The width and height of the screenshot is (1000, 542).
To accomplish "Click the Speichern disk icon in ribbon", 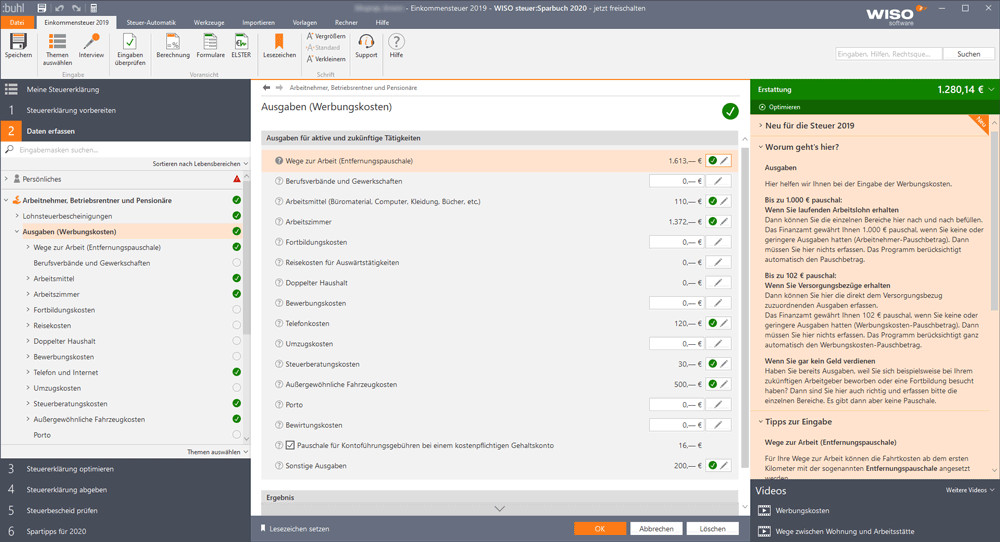I will 18,41.
